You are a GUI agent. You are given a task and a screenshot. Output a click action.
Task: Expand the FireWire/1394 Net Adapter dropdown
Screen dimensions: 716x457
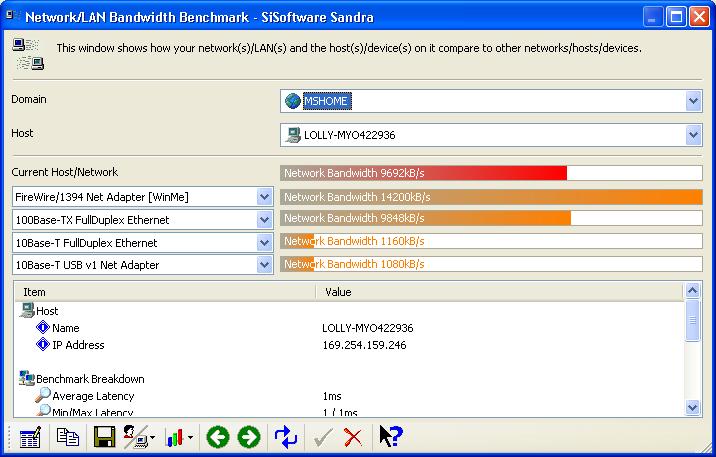[264, 197]
